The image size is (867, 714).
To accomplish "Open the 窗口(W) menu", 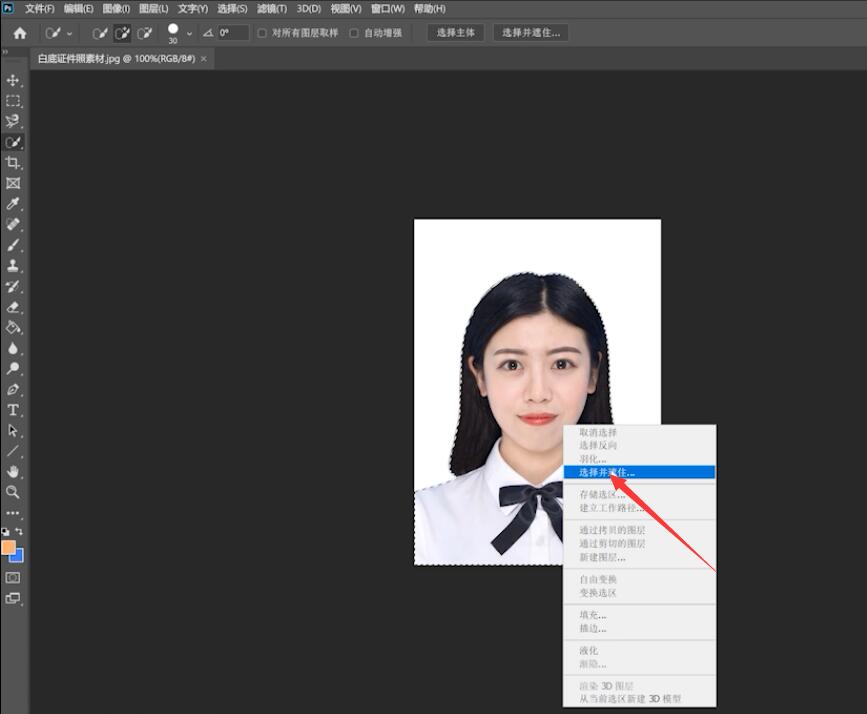I will click(388, 9).
